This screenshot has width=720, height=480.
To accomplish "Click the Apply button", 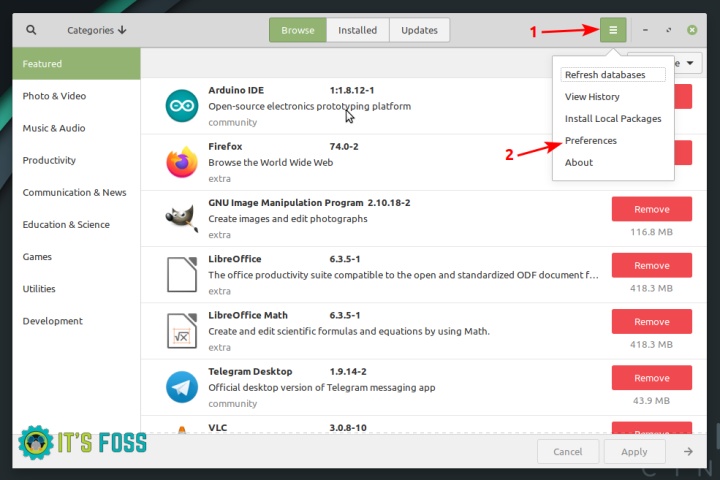I will pyautogui.click(x=635, y=452).
